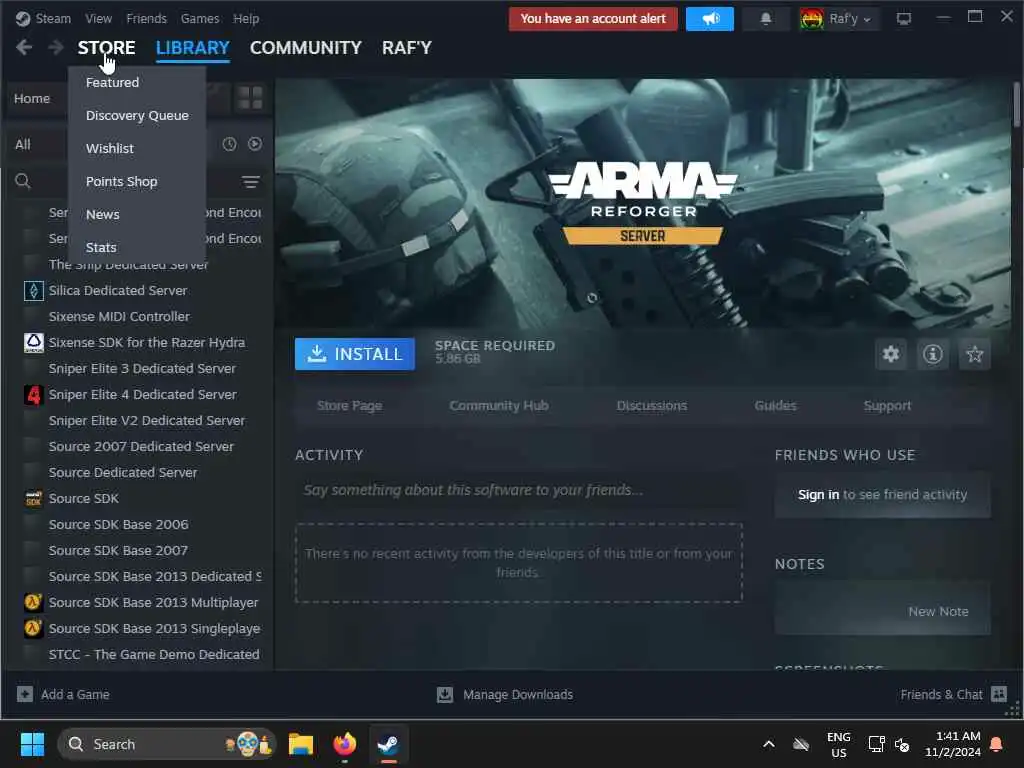
Task: Add to favorites with the star icon
Action: 974,354
